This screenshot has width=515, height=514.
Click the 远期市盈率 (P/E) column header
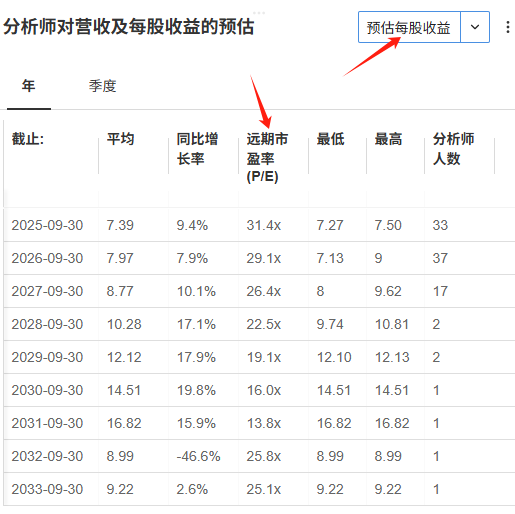pos(267,157)
